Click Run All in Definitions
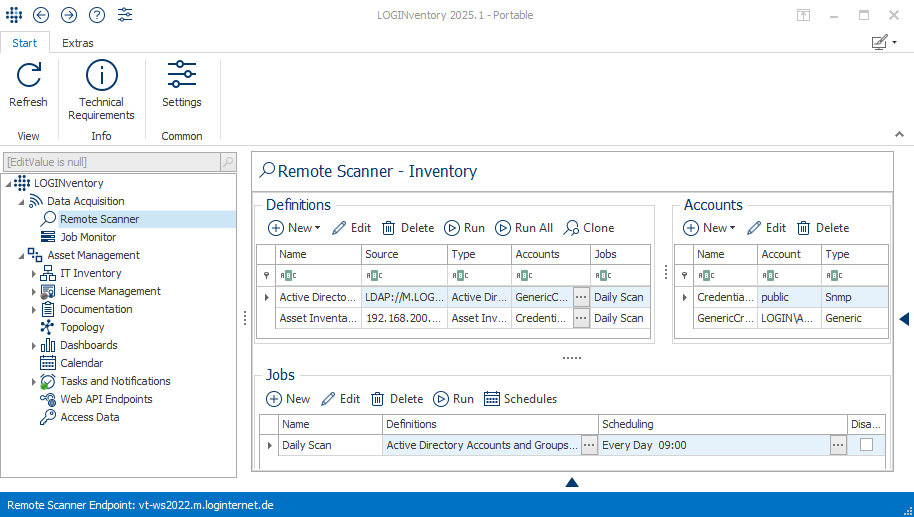The image size is (914, 517). pos(524,228)
